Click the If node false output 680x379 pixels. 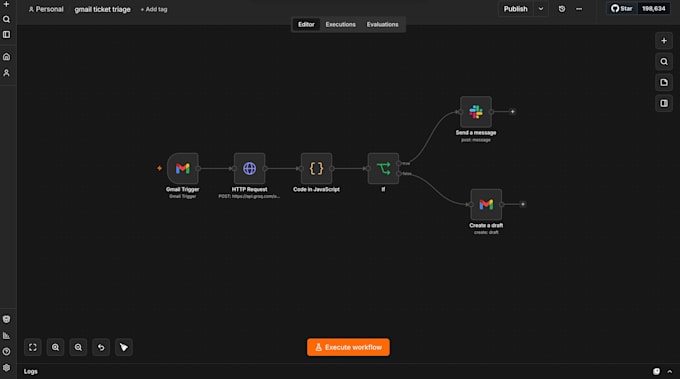click(x=399, y=173)
